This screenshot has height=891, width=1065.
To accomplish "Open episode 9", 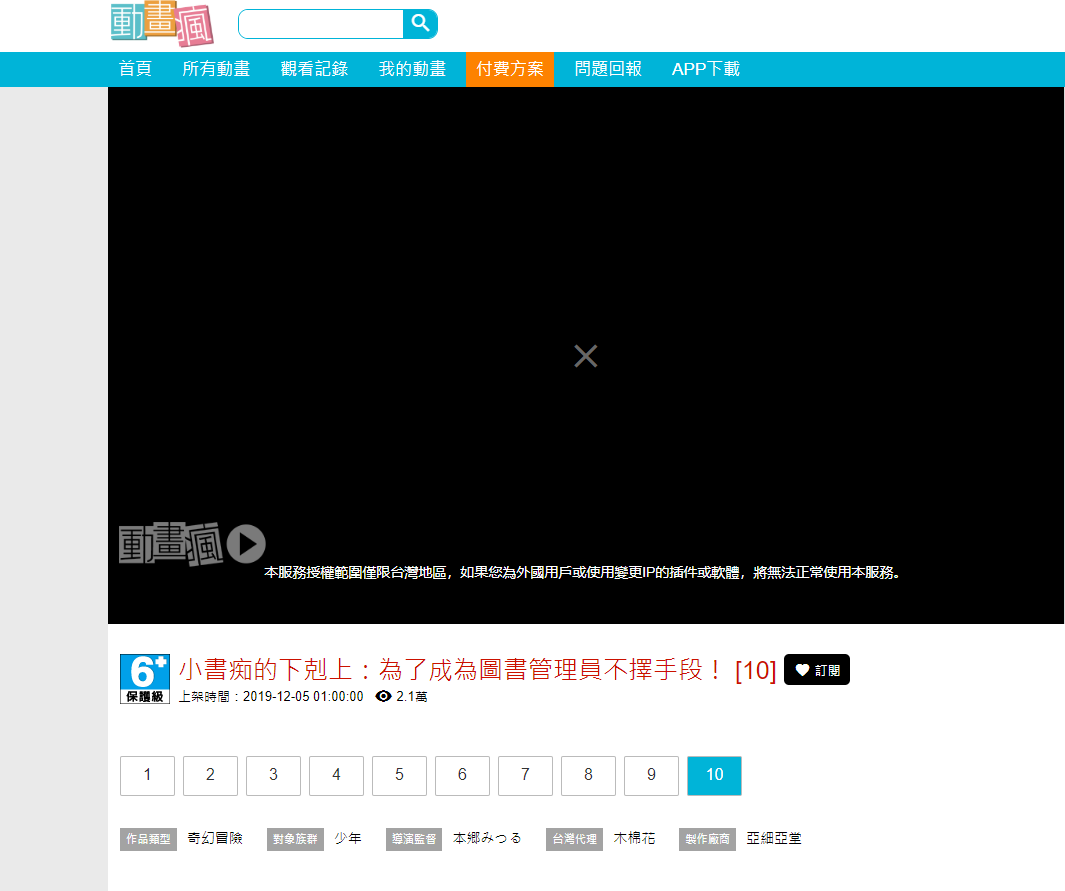I will click(651, 775).
